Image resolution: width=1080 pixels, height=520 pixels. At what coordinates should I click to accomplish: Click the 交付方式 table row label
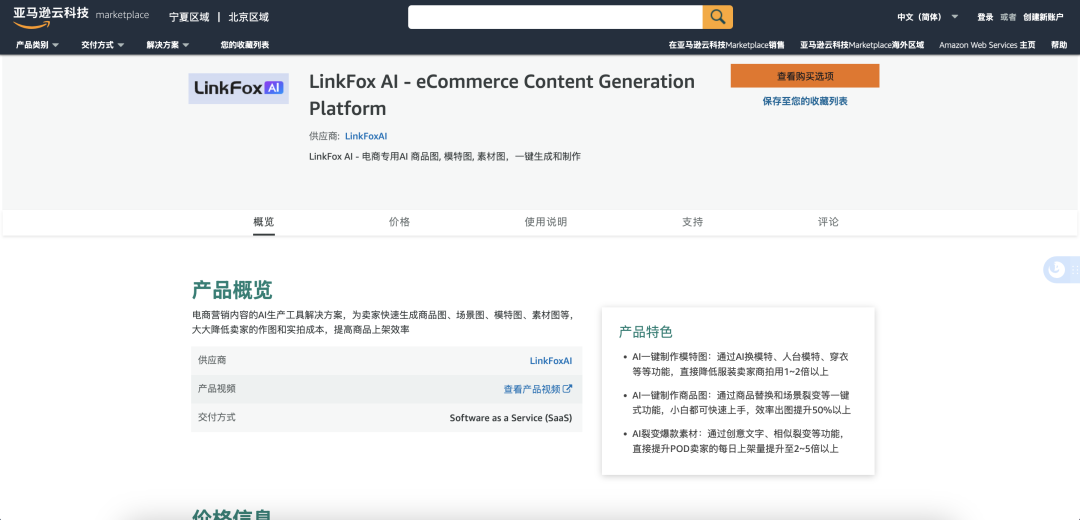(217, 417)
